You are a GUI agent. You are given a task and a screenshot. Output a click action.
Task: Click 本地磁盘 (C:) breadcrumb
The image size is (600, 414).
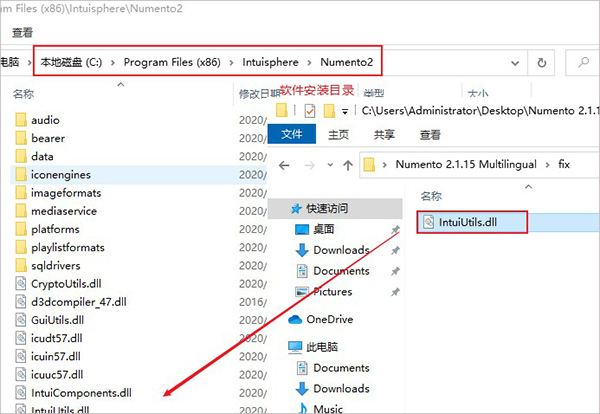pos(71,62)
